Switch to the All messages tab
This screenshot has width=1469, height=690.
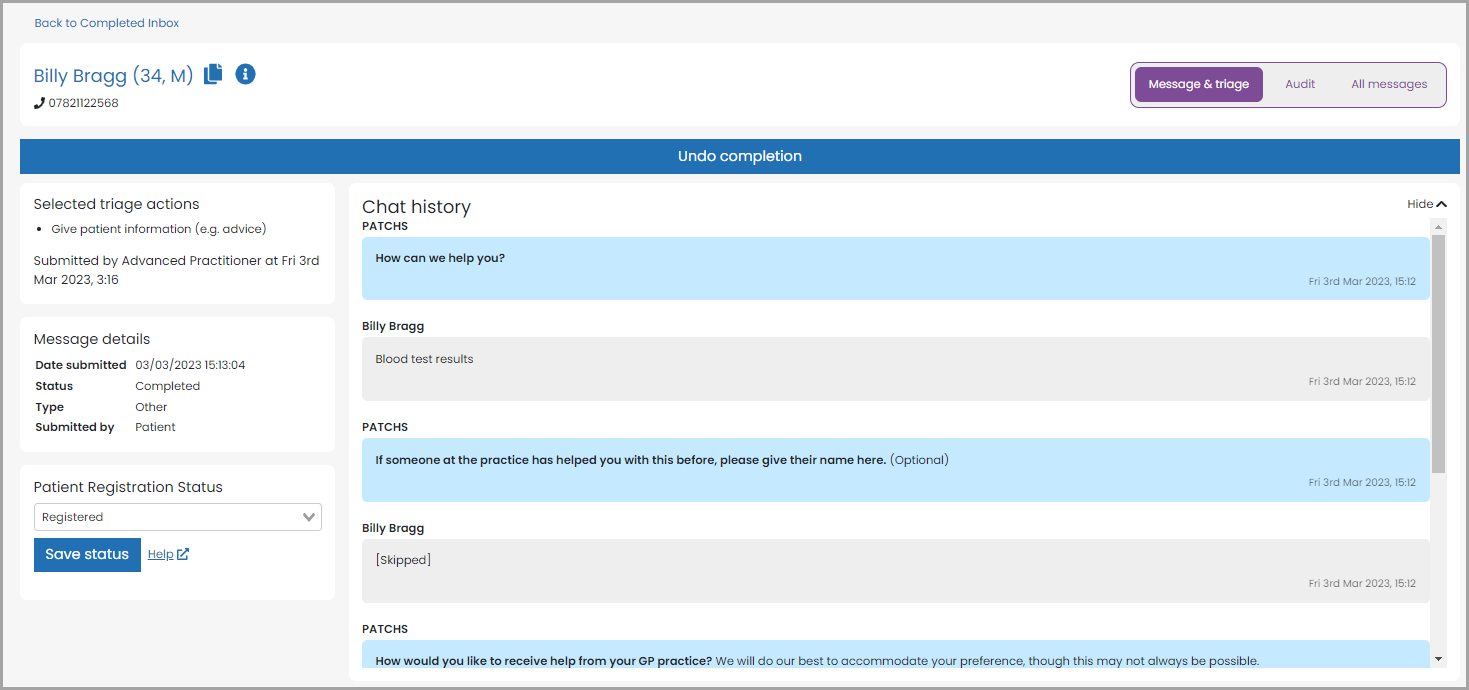coord(1389,84)
